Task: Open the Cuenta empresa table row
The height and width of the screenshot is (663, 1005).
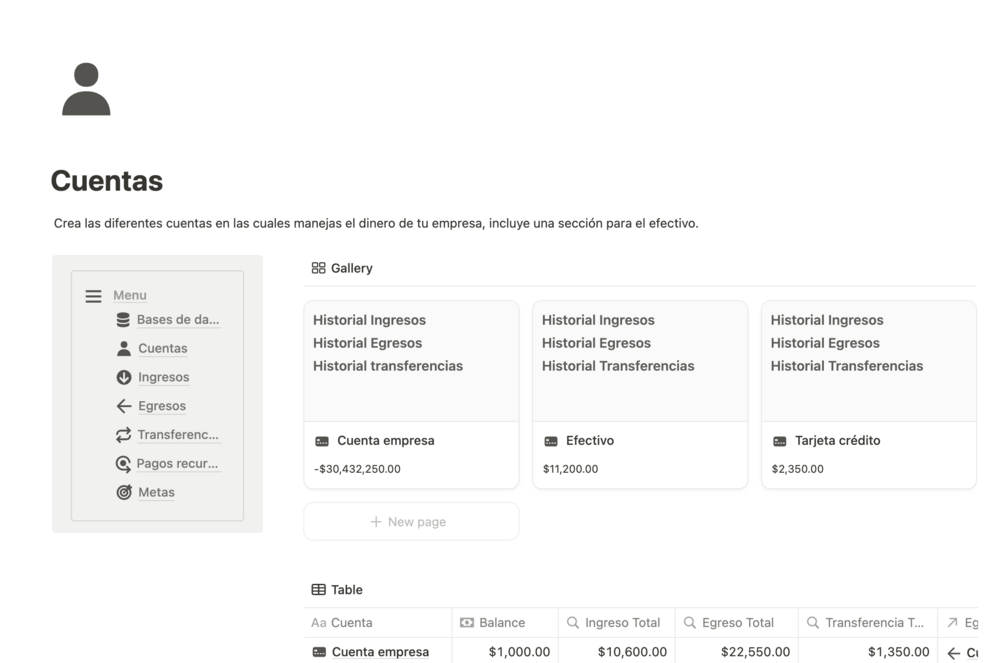Action: pos(380,652)
